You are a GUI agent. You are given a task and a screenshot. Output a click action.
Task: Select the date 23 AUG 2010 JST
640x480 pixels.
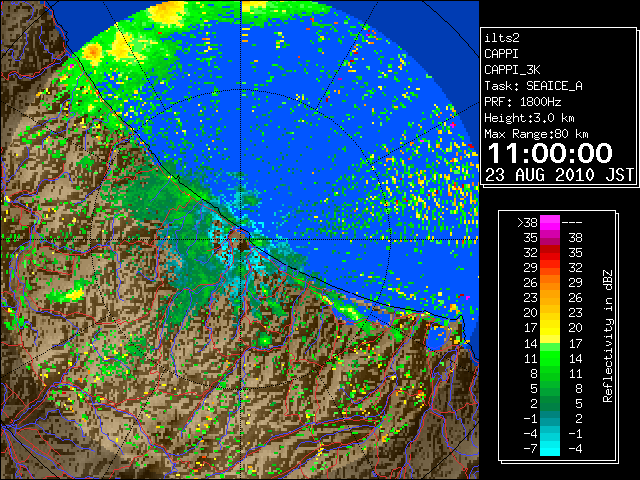[559, 175]
